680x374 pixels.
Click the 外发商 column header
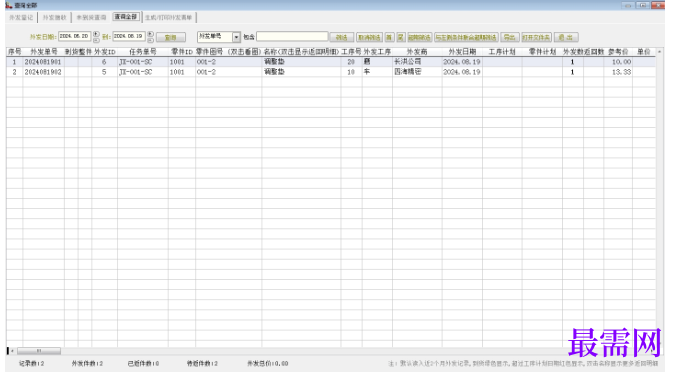tap(417, 52)
